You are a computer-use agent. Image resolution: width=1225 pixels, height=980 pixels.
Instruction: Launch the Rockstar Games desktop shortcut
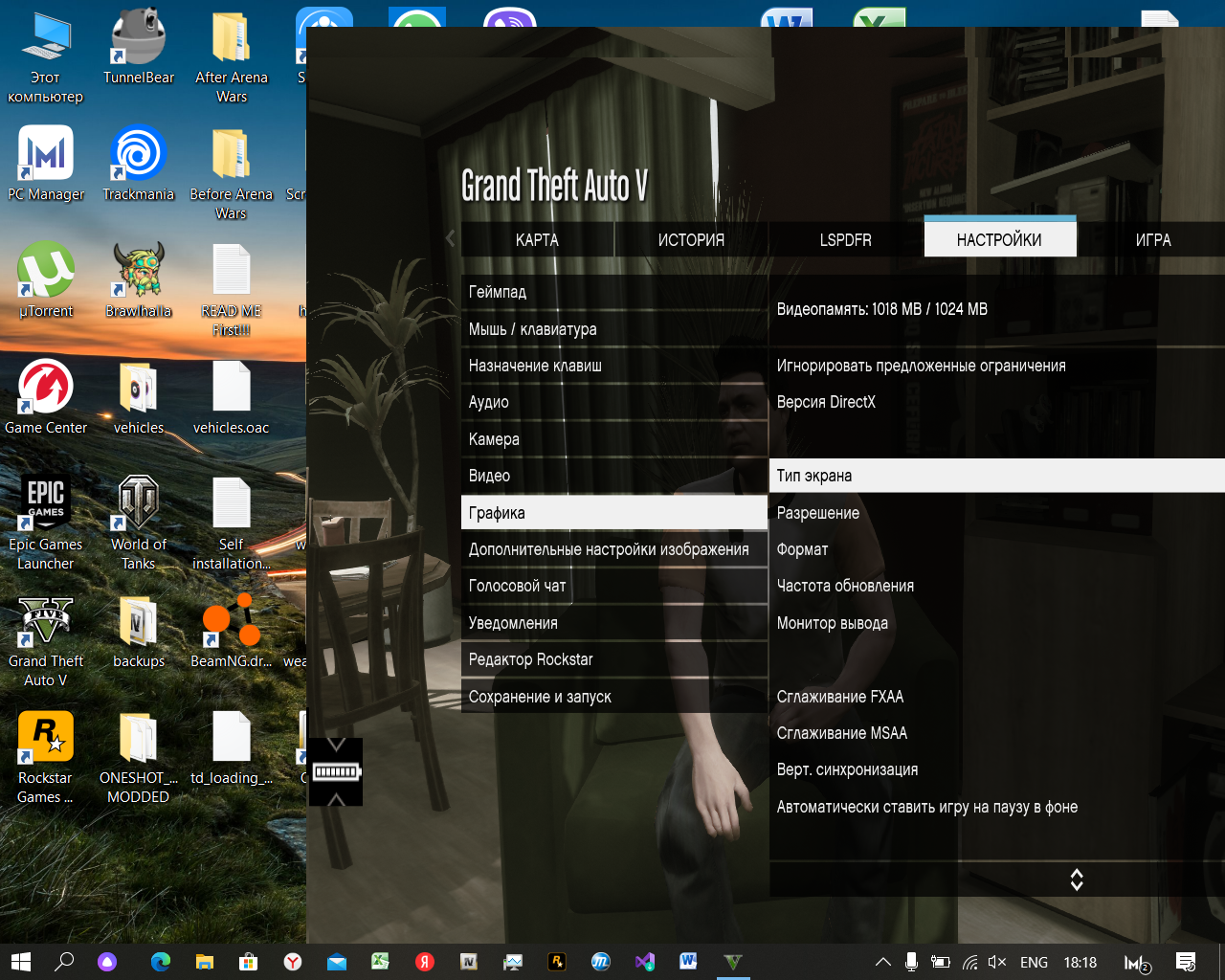pyautogui.click(x=46, y=758)
